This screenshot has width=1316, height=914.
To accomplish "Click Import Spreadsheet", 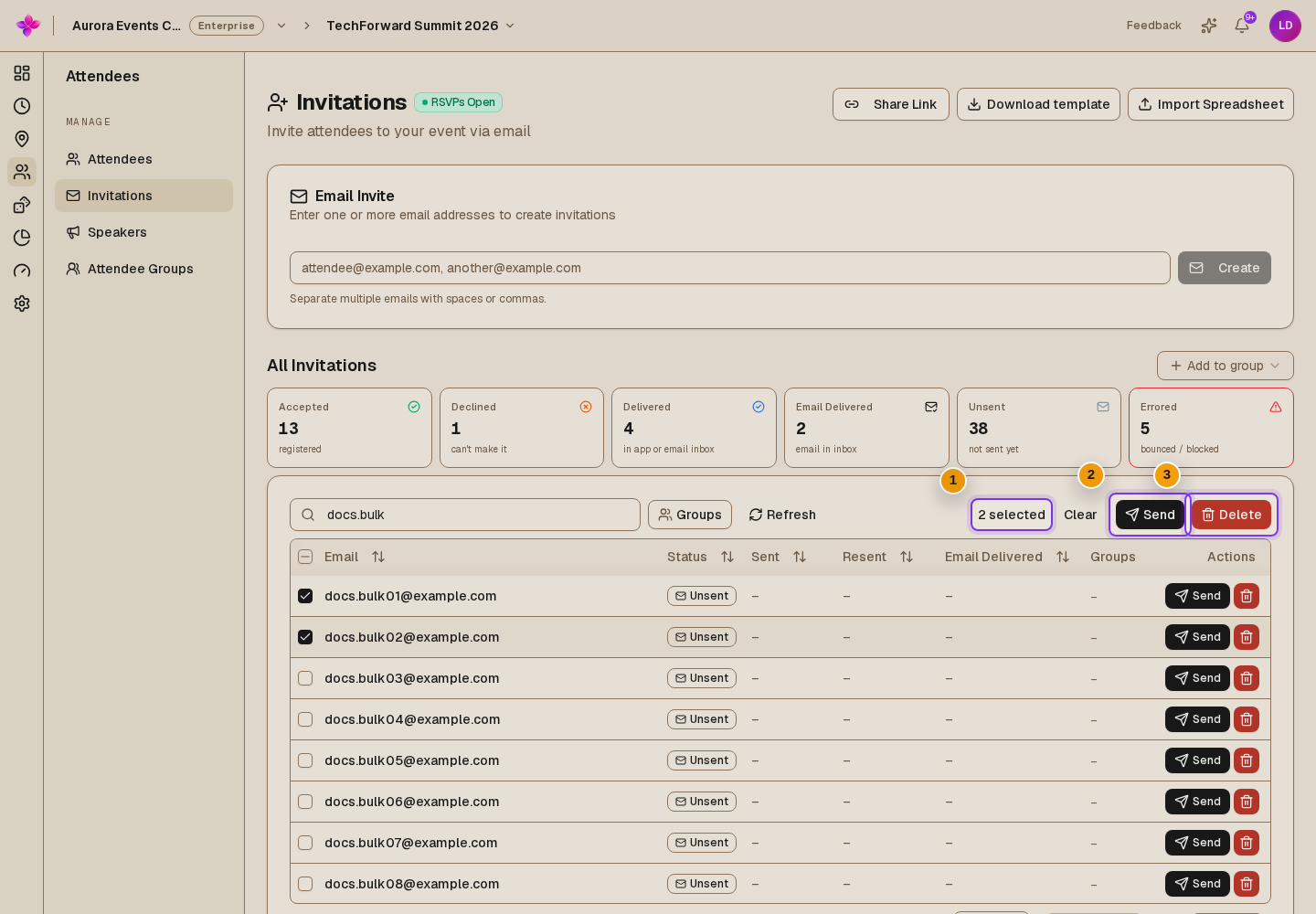I will click(x=1211, y=104).
